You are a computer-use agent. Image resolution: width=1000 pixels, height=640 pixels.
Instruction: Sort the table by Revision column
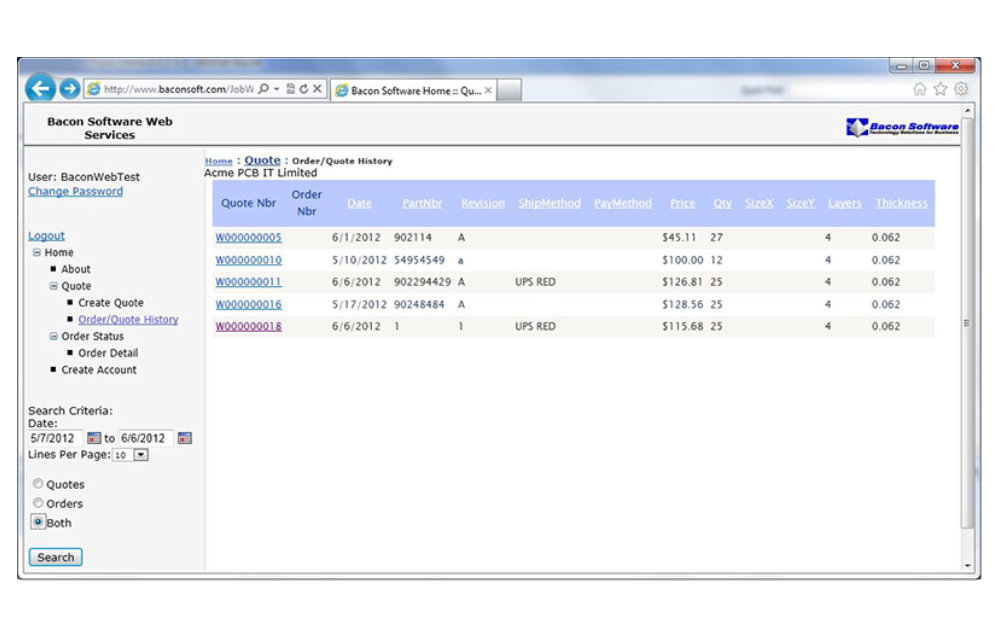483,203
